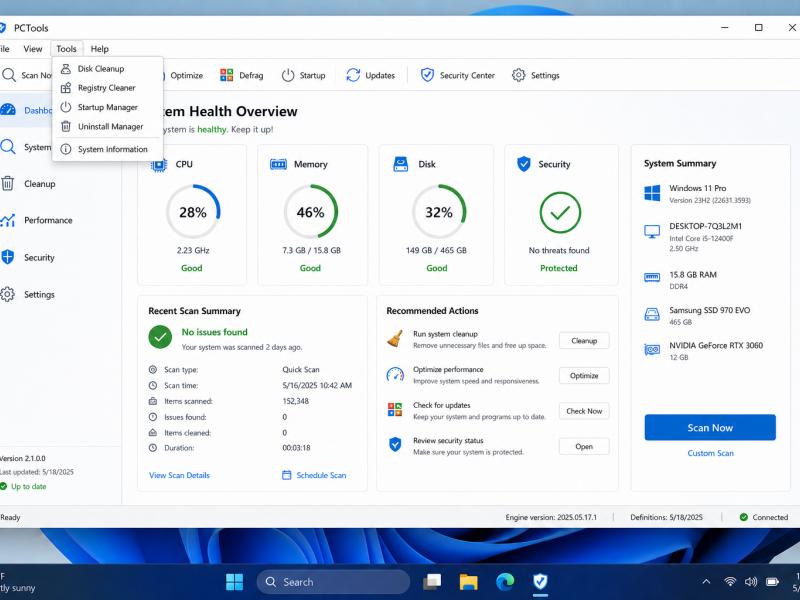Click the 15.8 GB RAM icon
This screenshot has width=800, height=600.
(652, 278)
